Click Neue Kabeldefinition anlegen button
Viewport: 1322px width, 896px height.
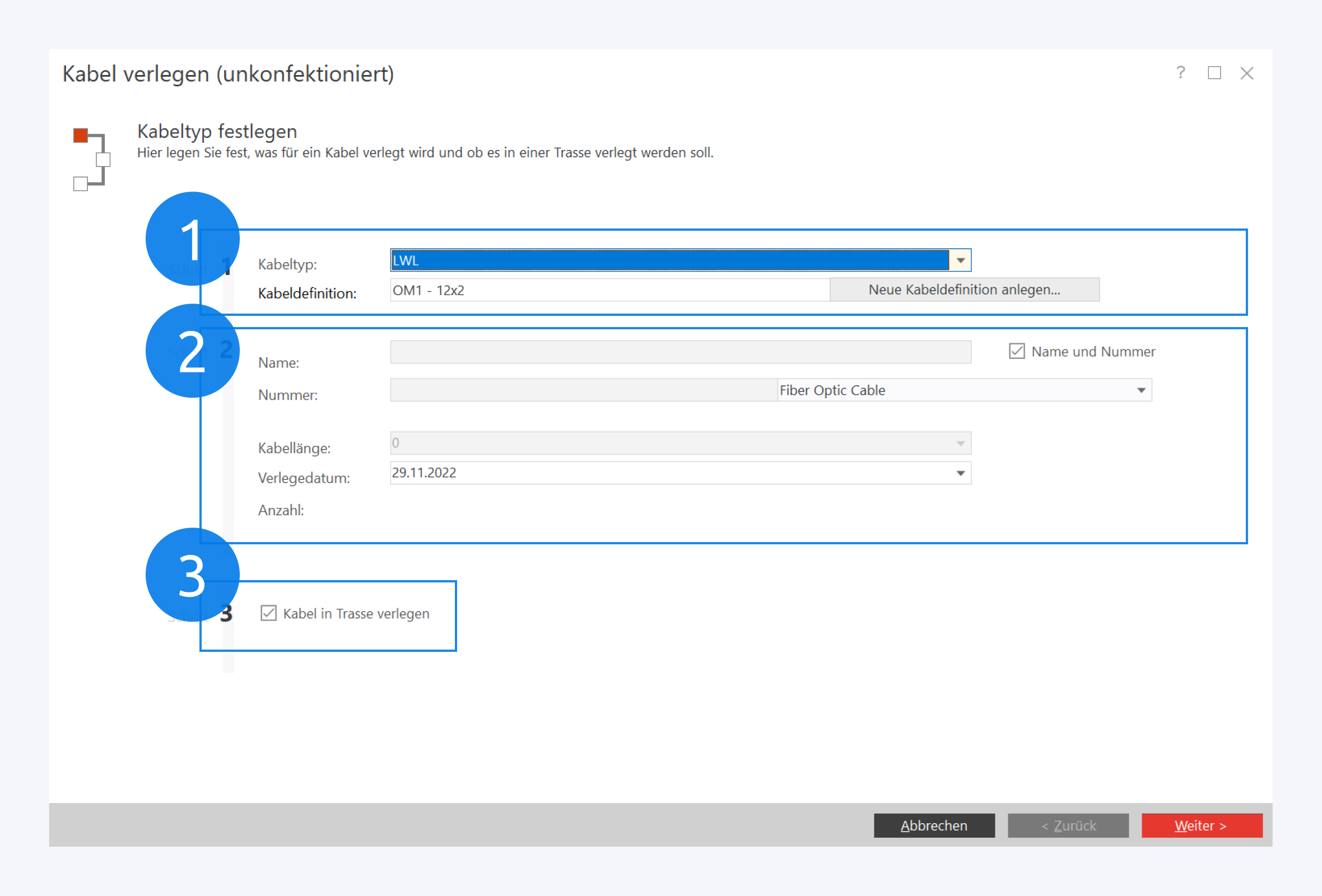964,290
